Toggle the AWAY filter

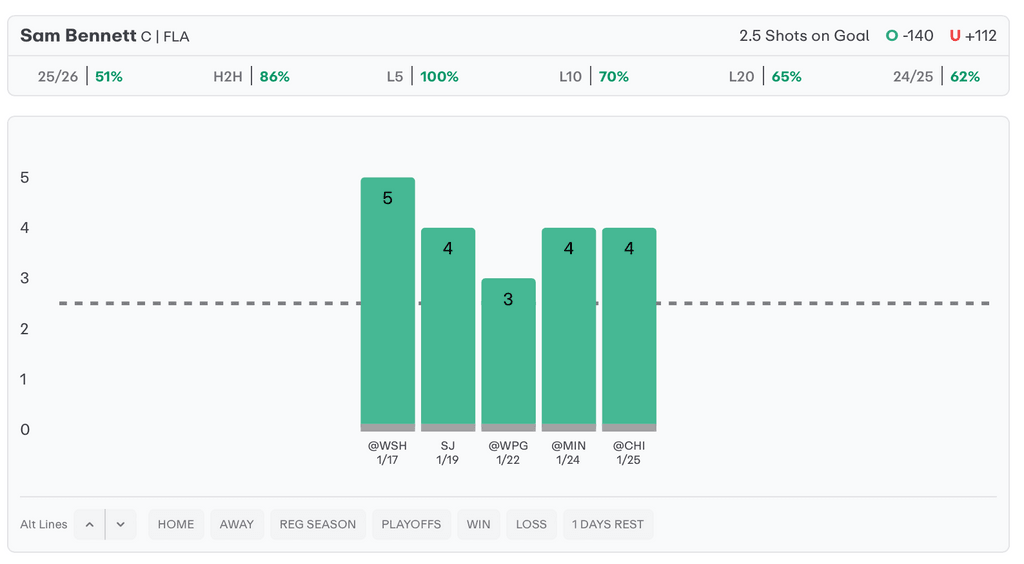click(x=237, y=524)
